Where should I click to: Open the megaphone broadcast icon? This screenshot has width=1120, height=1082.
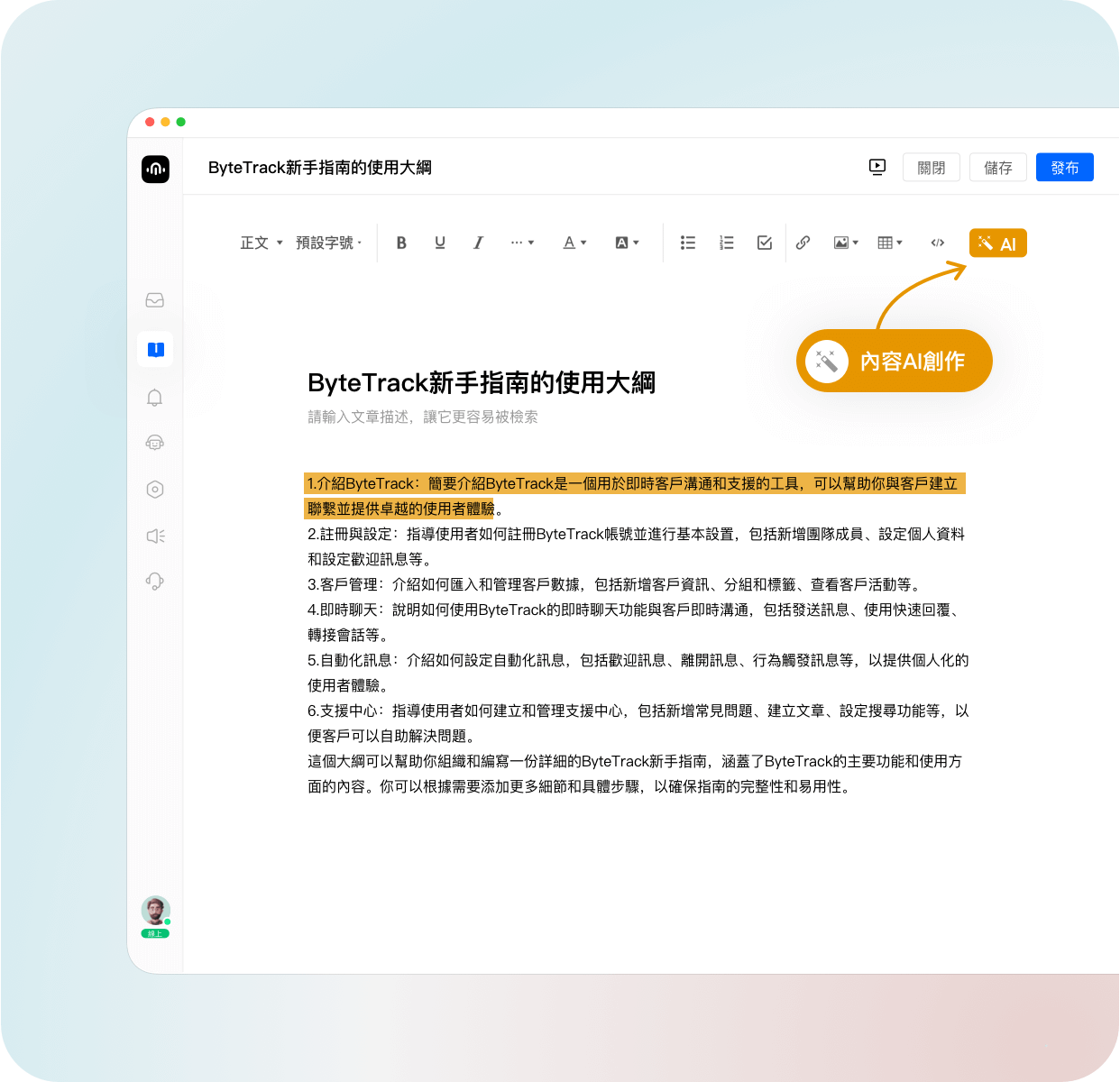coord(155,536)
